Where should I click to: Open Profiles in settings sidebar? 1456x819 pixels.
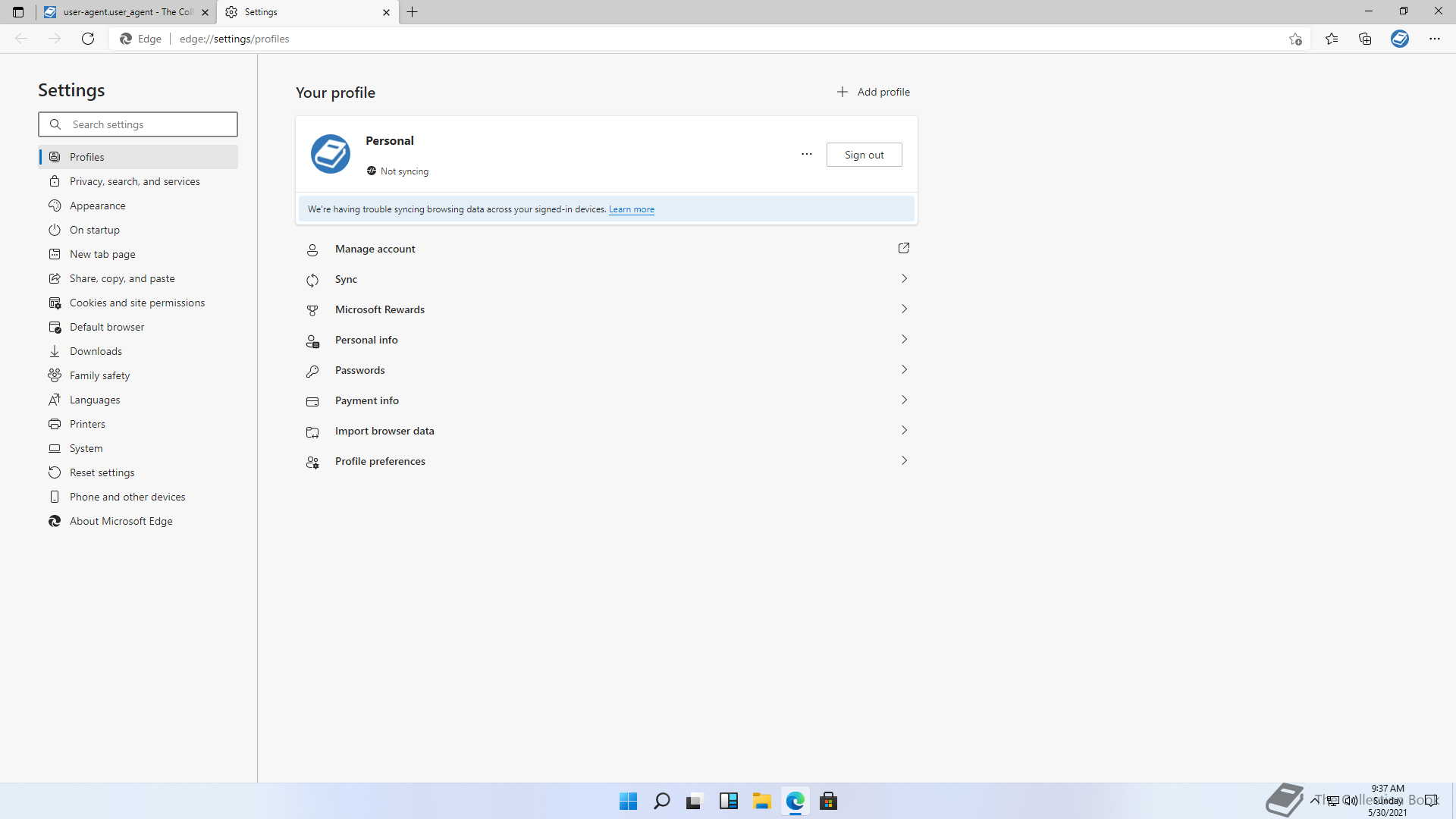138,157
